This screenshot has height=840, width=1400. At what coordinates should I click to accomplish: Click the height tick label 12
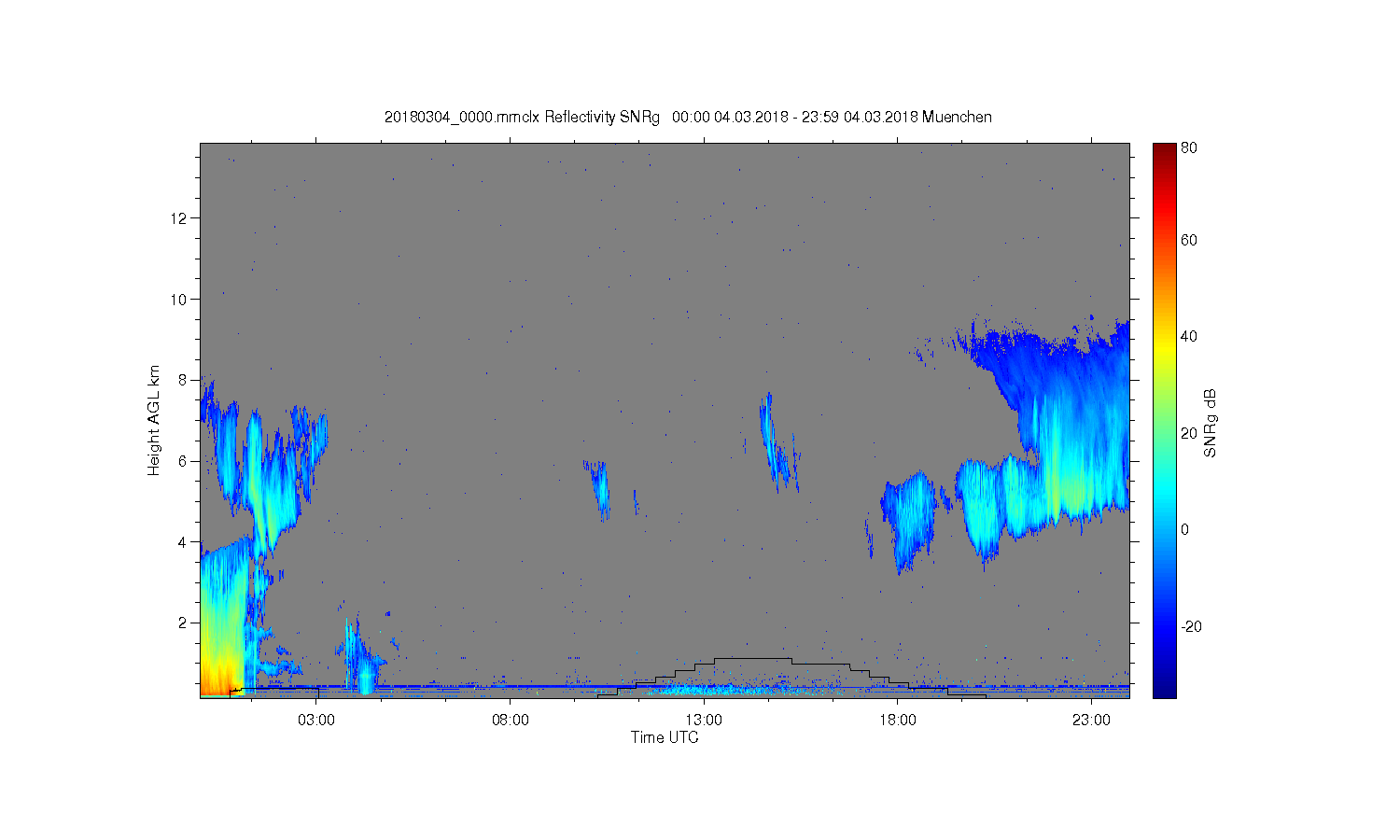pyautogui.click(x=179, y=218)
